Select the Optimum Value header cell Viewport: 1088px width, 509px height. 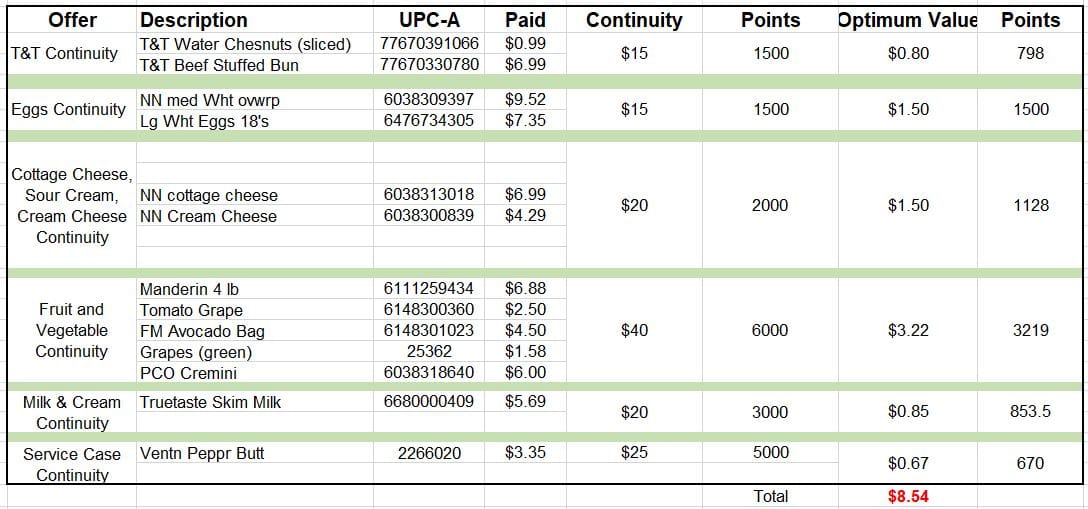907,20
